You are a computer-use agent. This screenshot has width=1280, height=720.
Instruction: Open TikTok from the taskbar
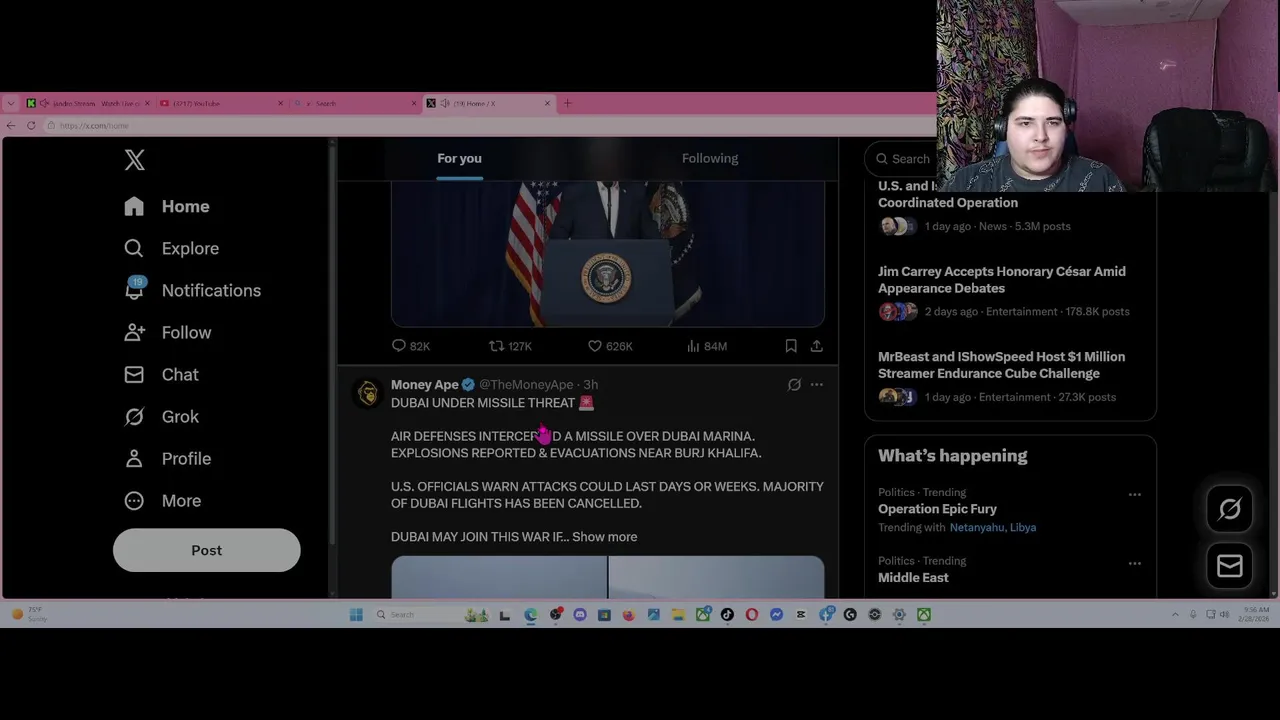tap(727, 615)
